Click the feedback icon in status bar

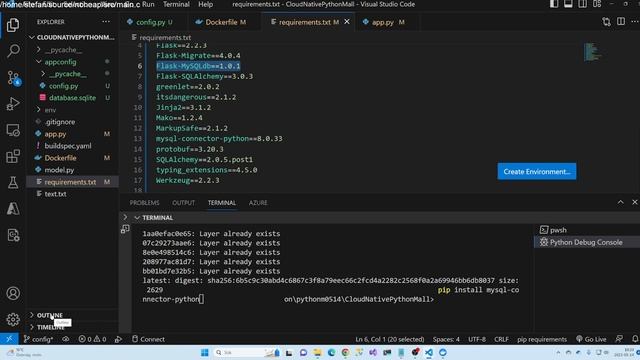coord(619,339)
